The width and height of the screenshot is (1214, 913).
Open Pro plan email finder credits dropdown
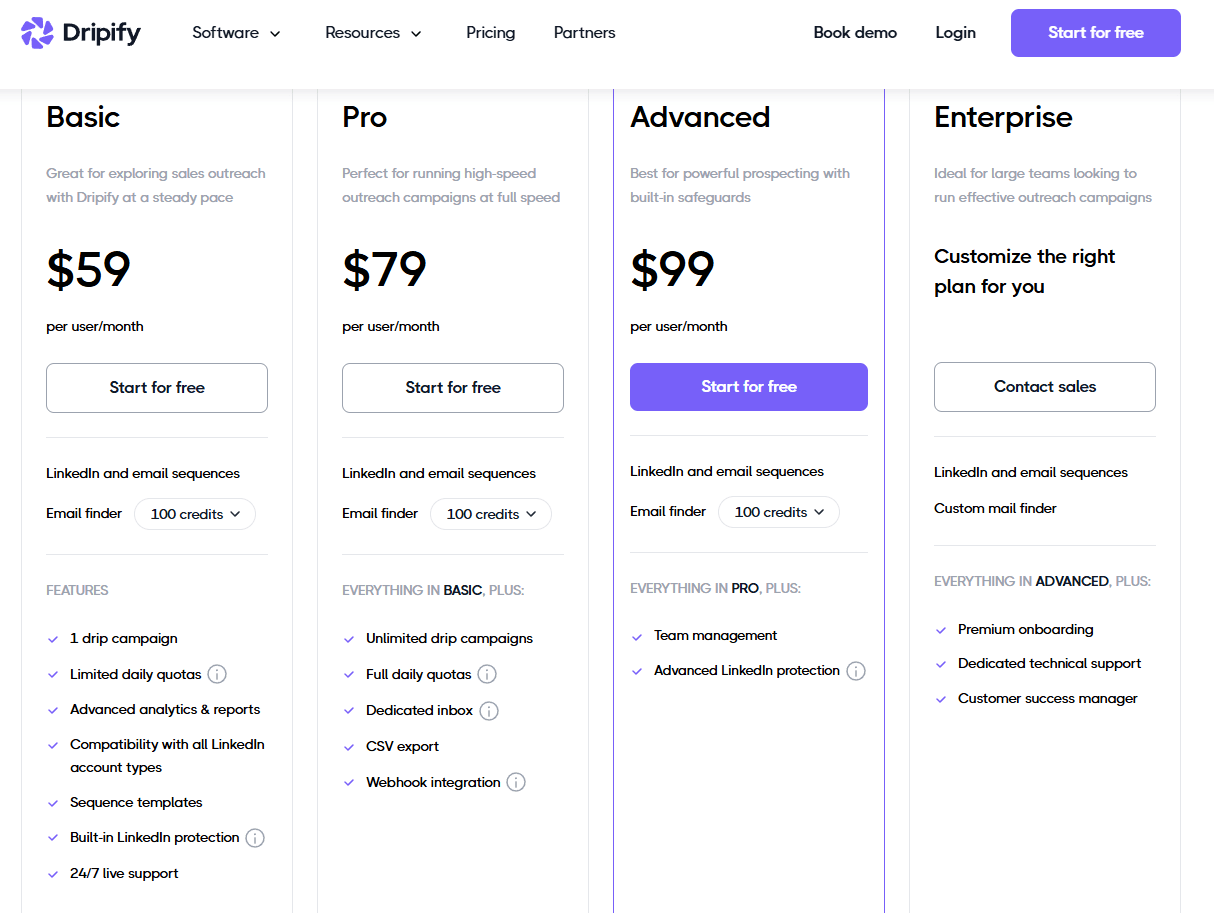491,514
